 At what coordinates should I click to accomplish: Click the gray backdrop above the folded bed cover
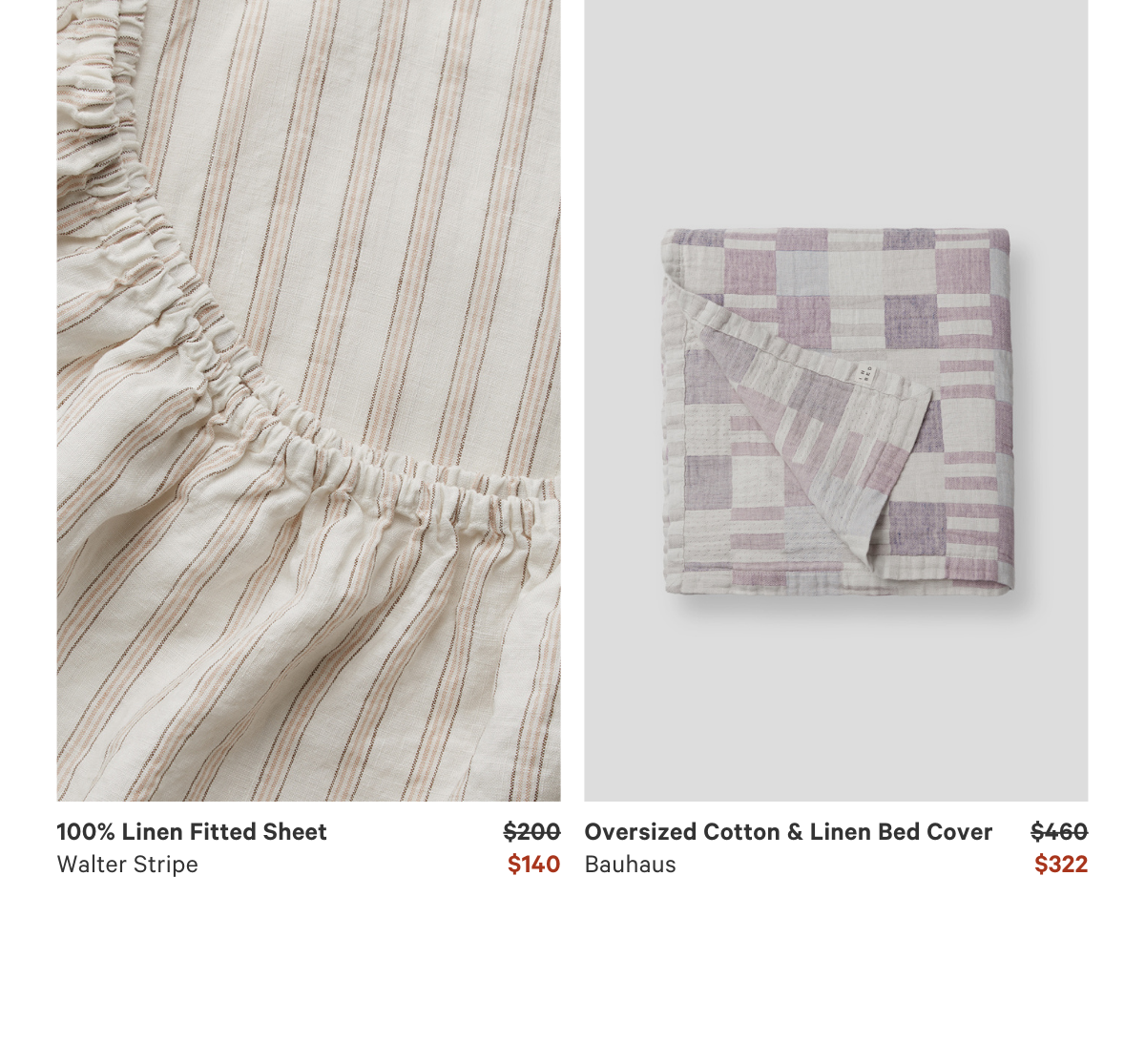pyautogui.click(x=836, y=115)
